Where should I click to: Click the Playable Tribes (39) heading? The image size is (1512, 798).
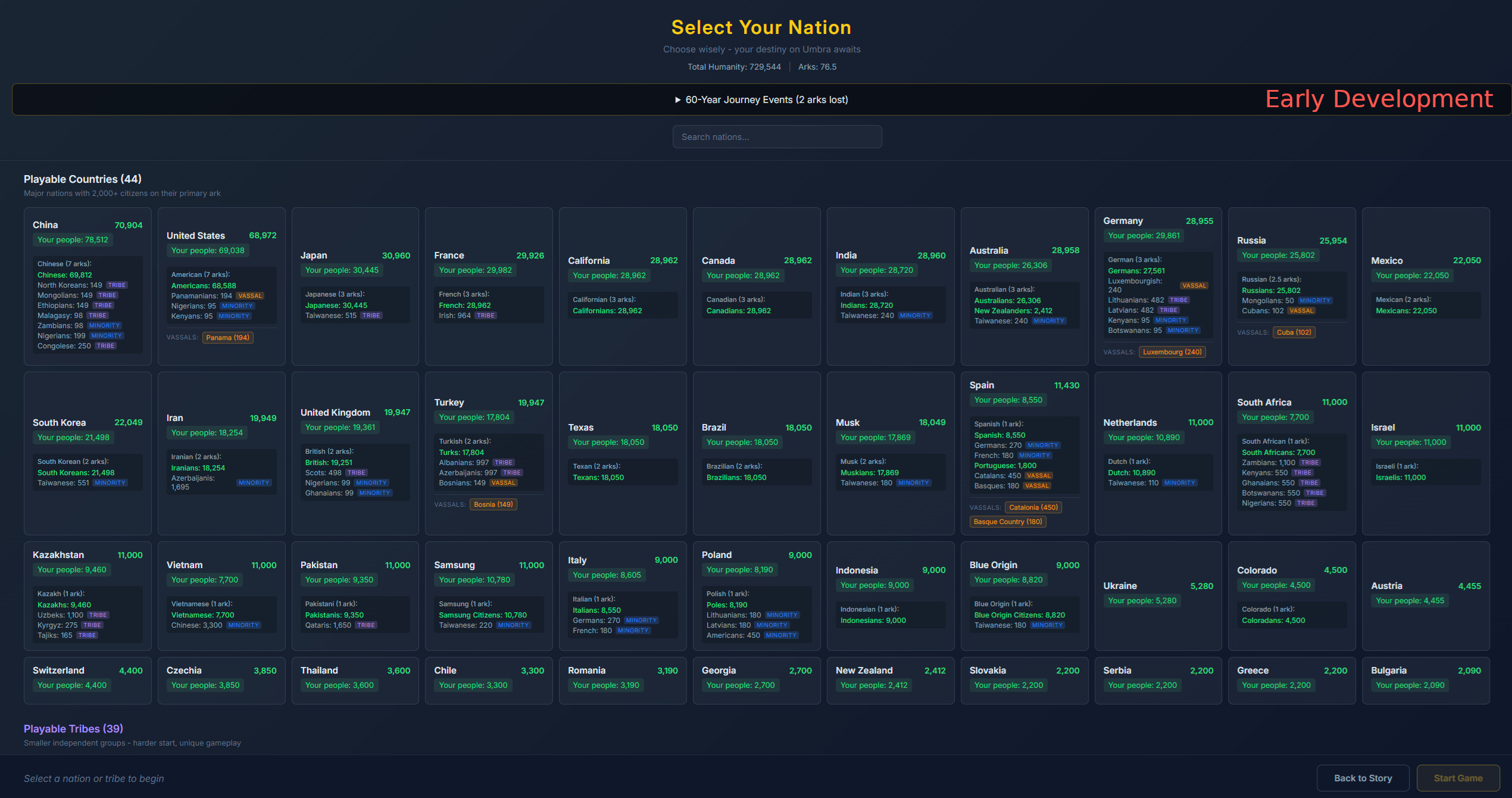73,728
